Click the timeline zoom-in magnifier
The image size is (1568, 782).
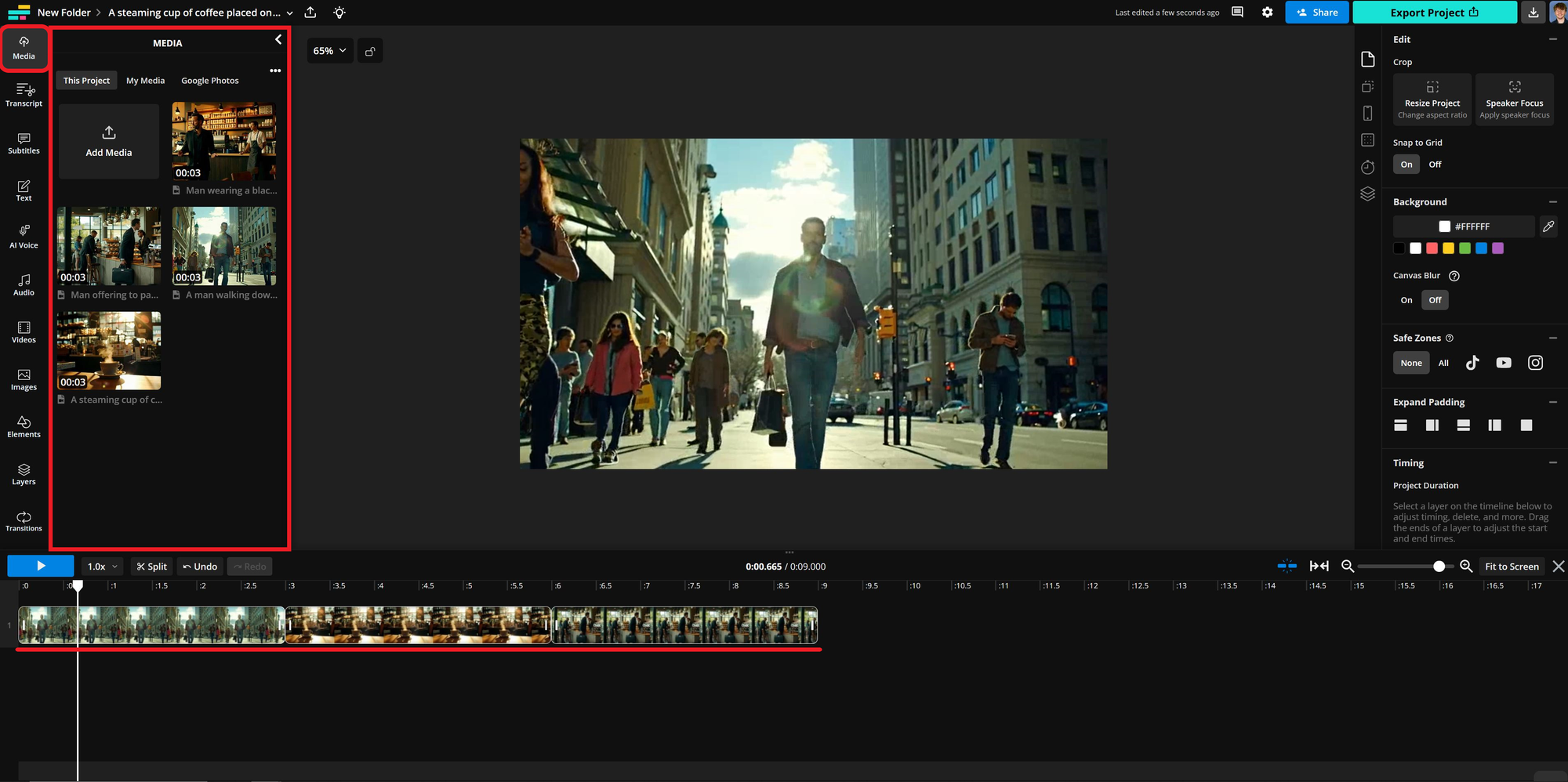(x=1467, y=566)
